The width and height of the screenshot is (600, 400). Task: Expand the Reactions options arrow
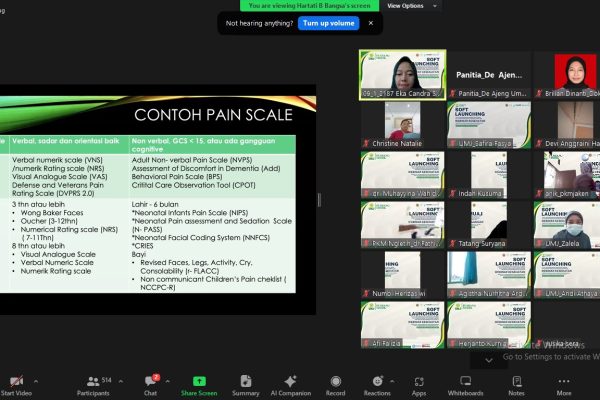[x=392, y=381]
